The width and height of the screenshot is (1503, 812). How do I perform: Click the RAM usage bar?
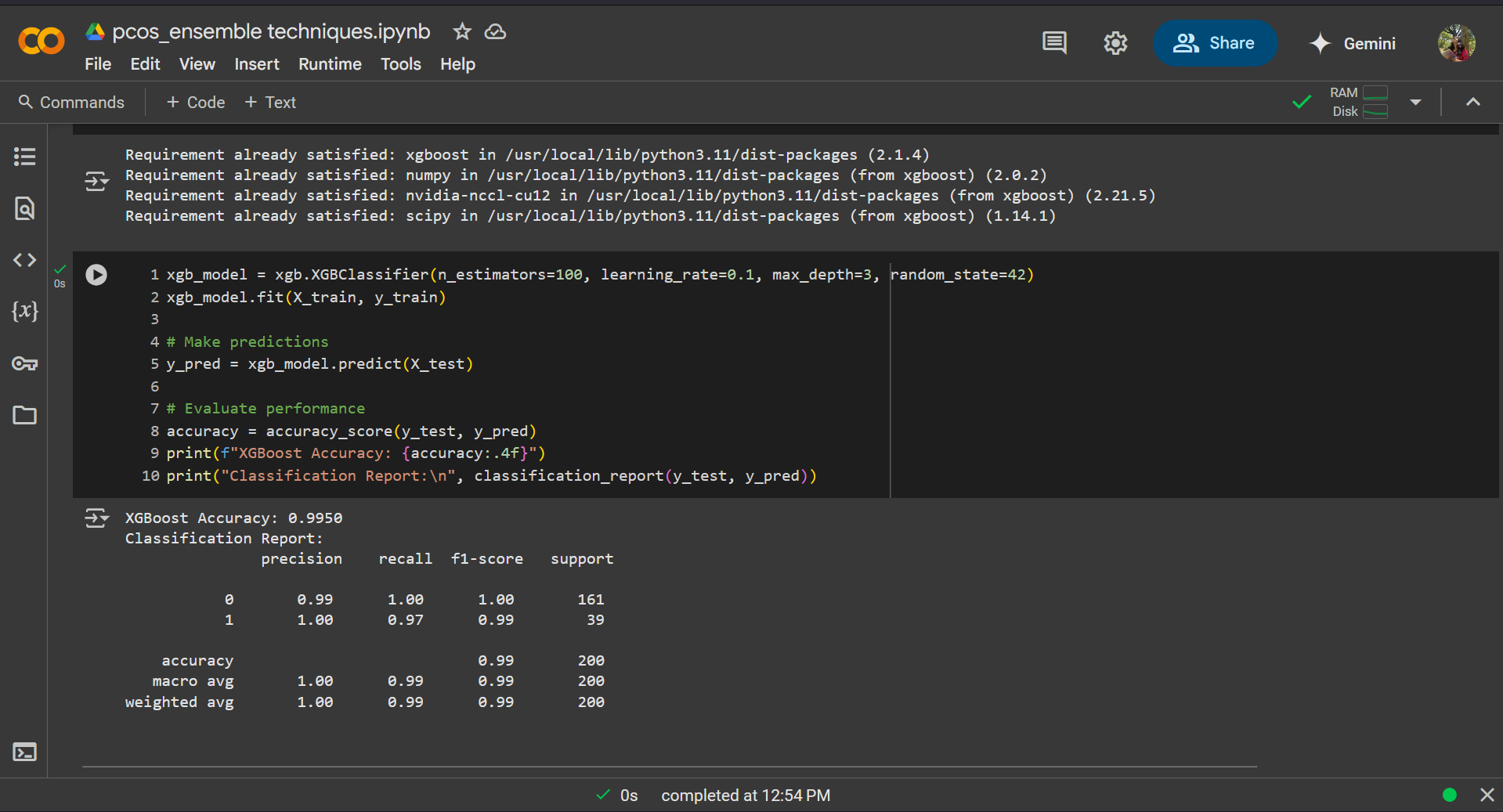(1375, 92)
